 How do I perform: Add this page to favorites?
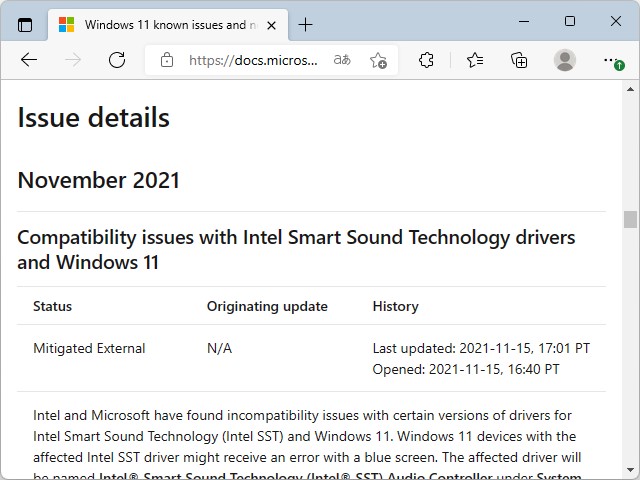tap(378, 60)
